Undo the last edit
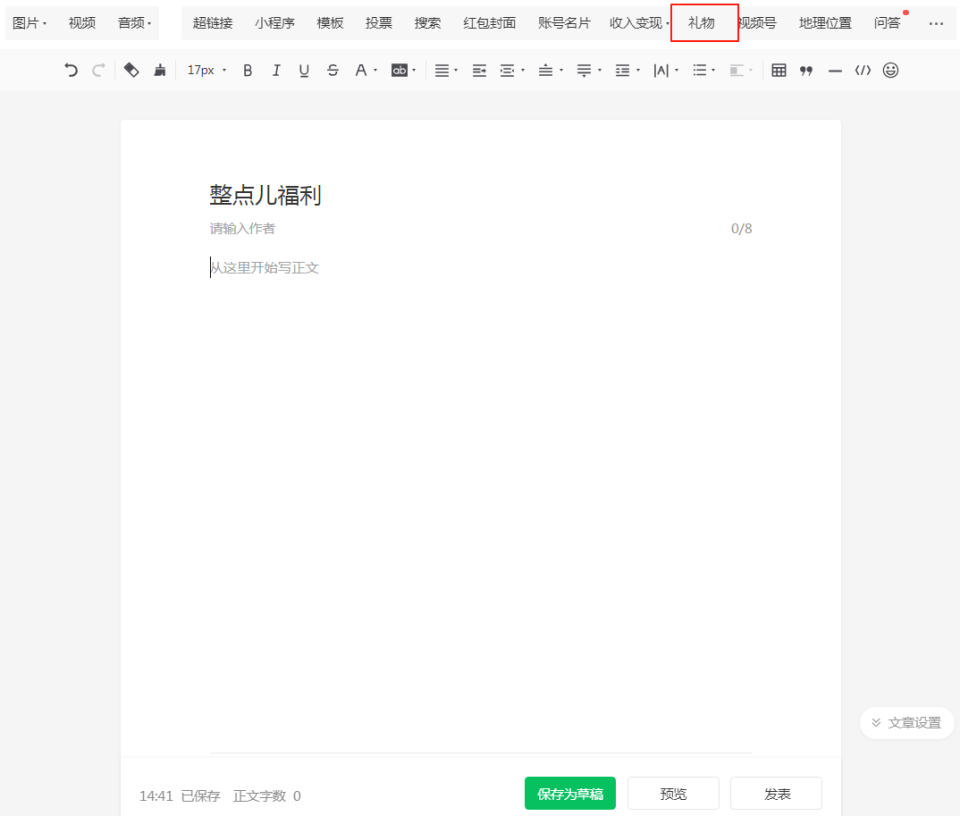The image size is (960, 816). tap(71, 70)
